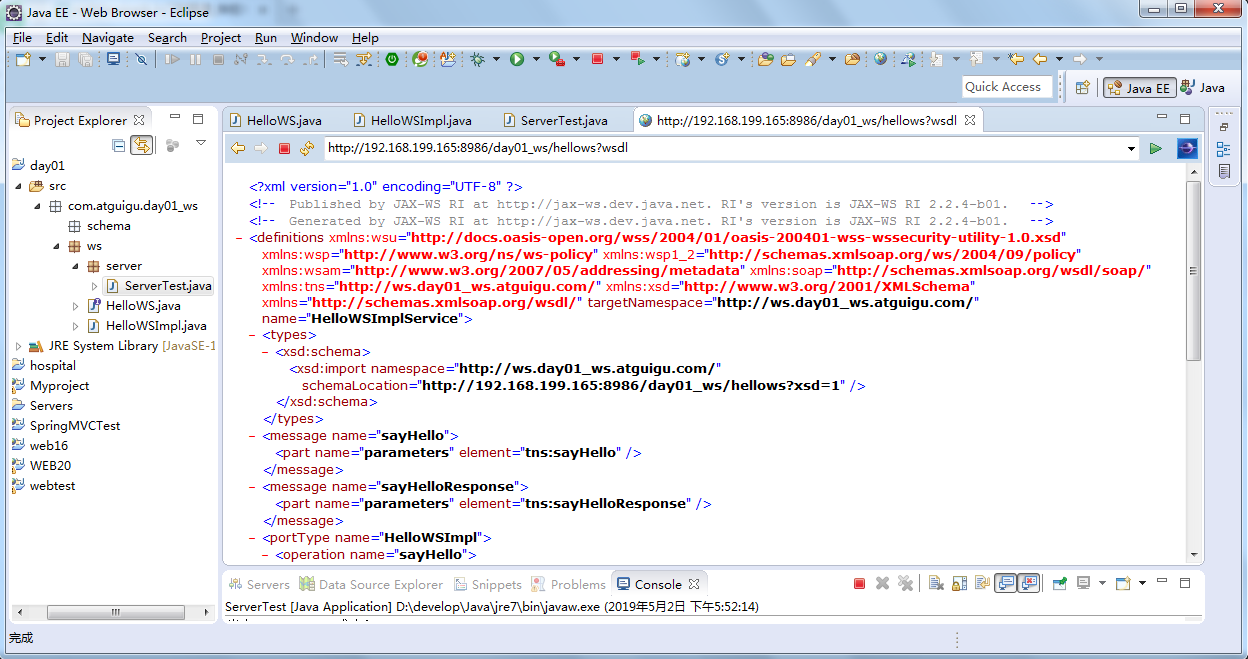Image resolution: width=1248 pixels, height=659 pixels.
Task: Click the Display Selected Console icon
Action: click(x=1083, y=583)
